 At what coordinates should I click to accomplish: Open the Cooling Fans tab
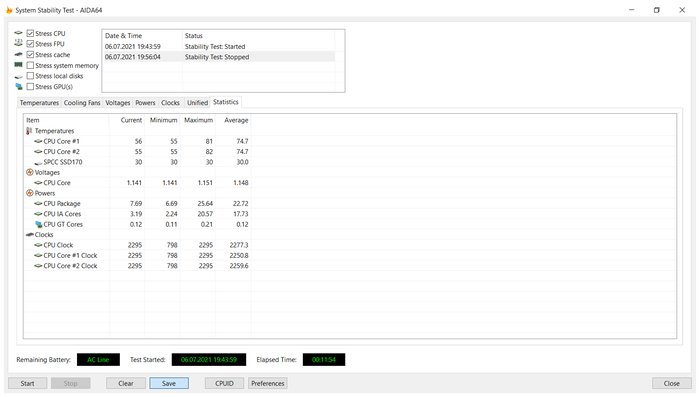pos(82,103)
